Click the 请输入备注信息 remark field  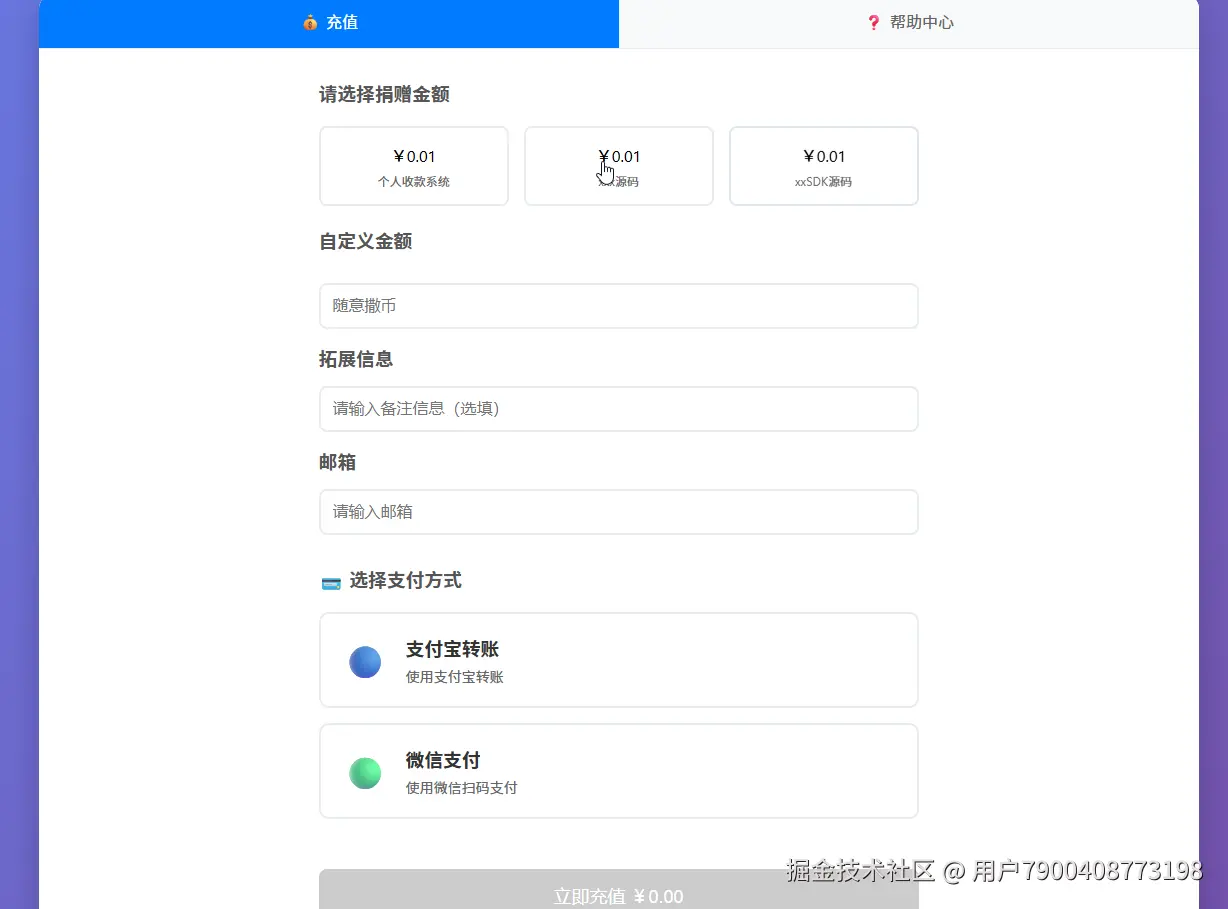(619, 409)
